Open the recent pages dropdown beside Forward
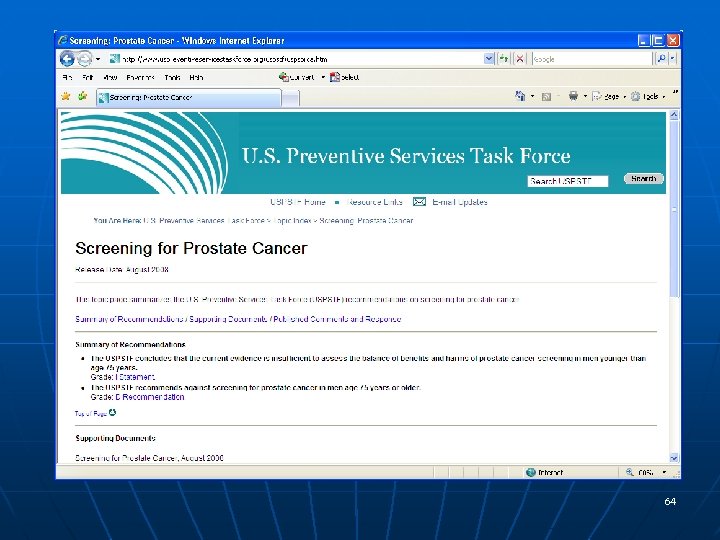This screenshot has width=720, height=540. tap(97, 59)
